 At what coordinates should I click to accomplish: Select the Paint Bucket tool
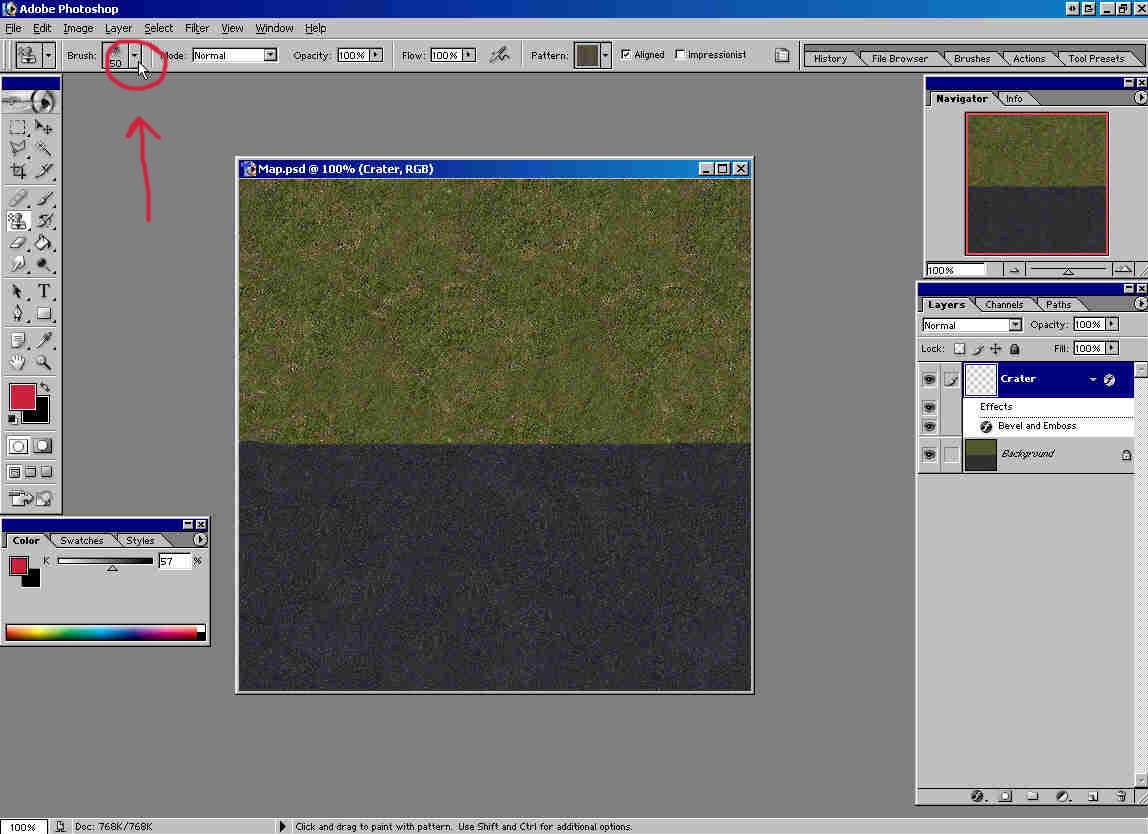pyautogui.click(x=44, y=243)
